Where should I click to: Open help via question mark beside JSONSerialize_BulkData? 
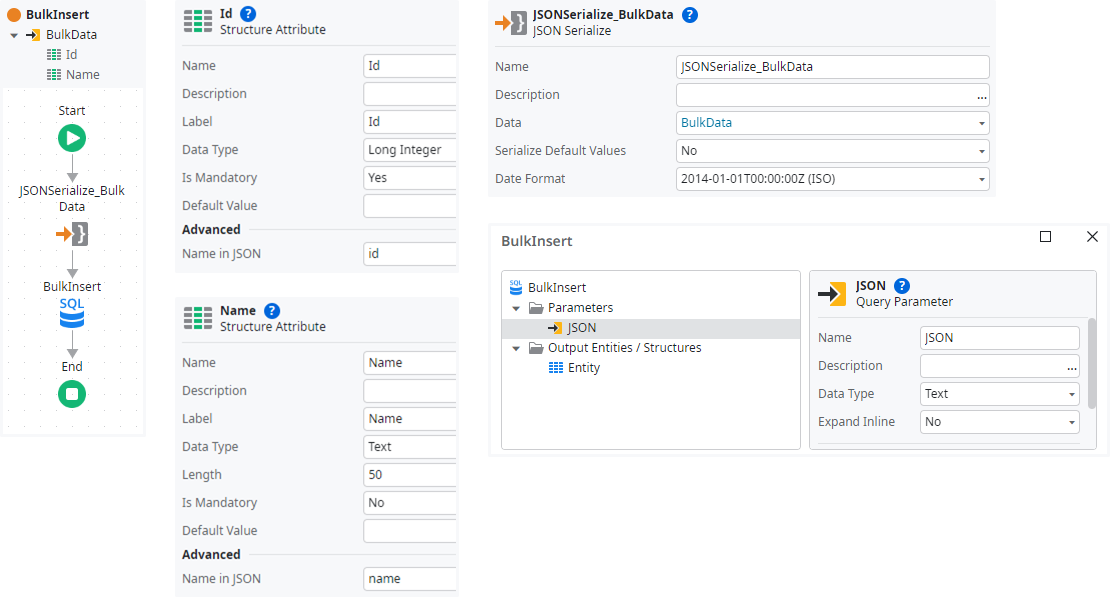(688, 14)
